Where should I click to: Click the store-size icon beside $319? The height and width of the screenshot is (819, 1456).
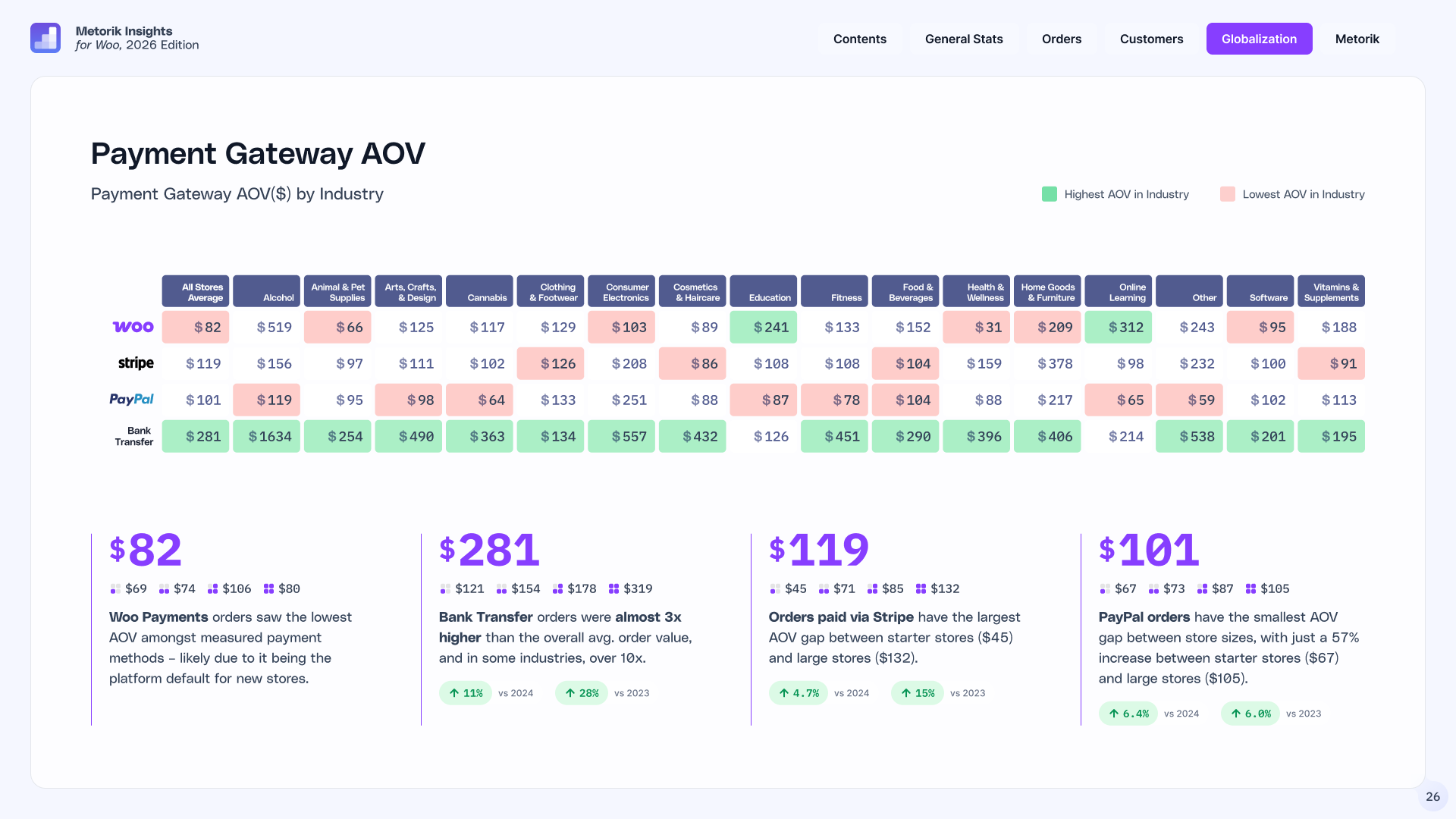click(613, 588)
